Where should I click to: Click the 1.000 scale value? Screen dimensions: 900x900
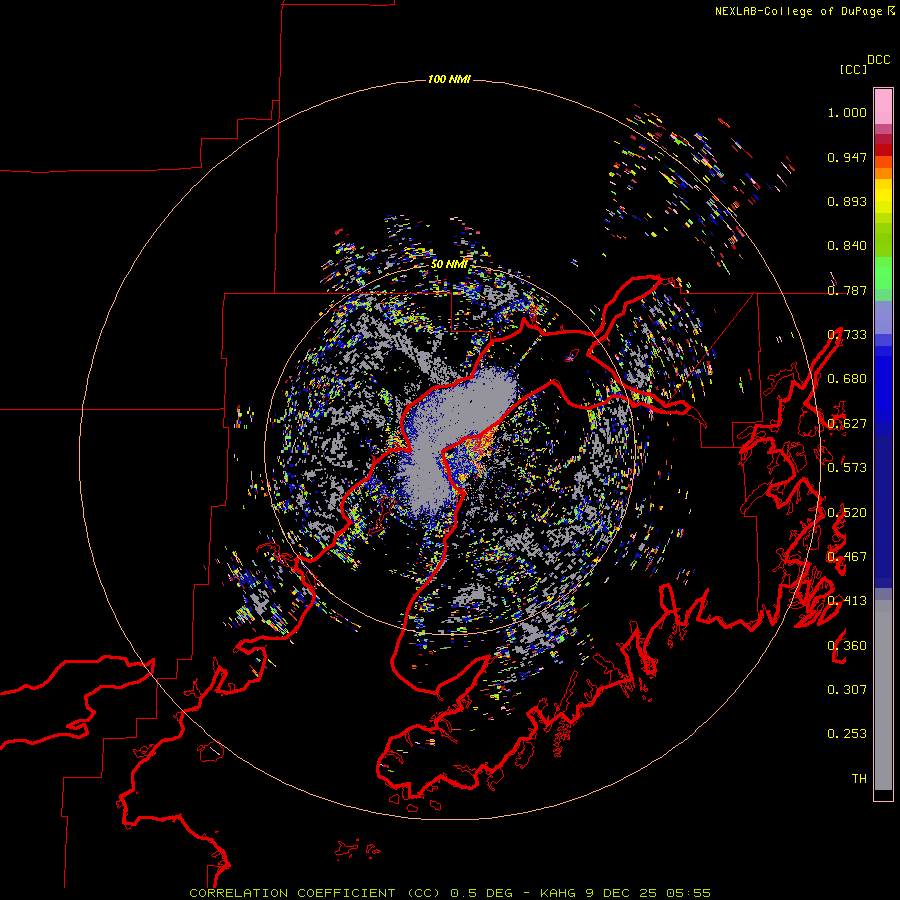coord(847,112)
